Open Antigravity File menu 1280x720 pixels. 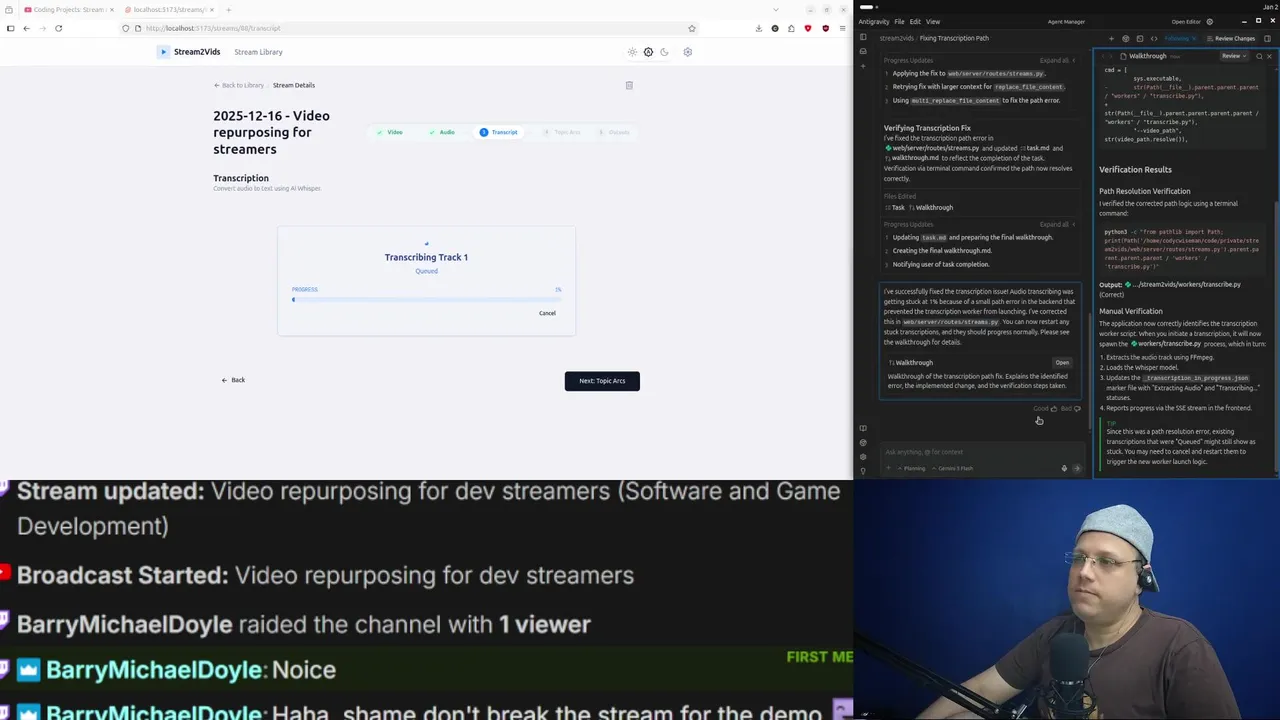899,21
